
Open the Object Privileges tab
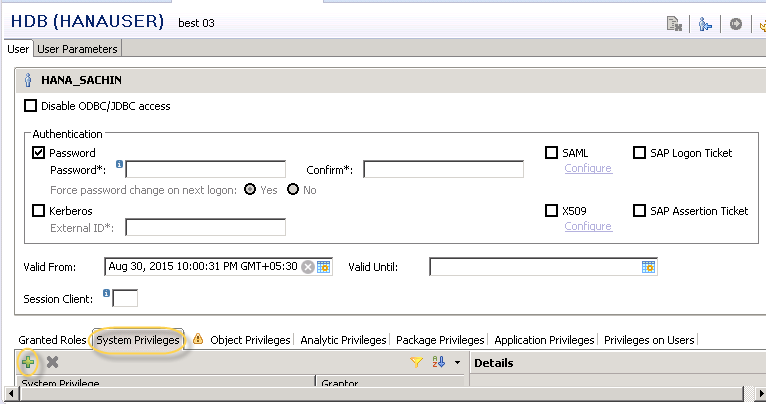coord(249,340)
